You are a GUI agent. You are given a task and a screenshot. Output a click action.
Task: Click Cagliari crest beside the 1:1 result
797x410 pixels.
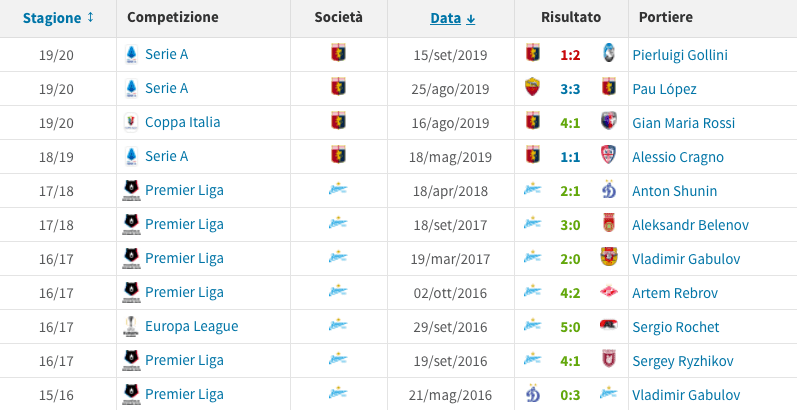coord(608,156)
